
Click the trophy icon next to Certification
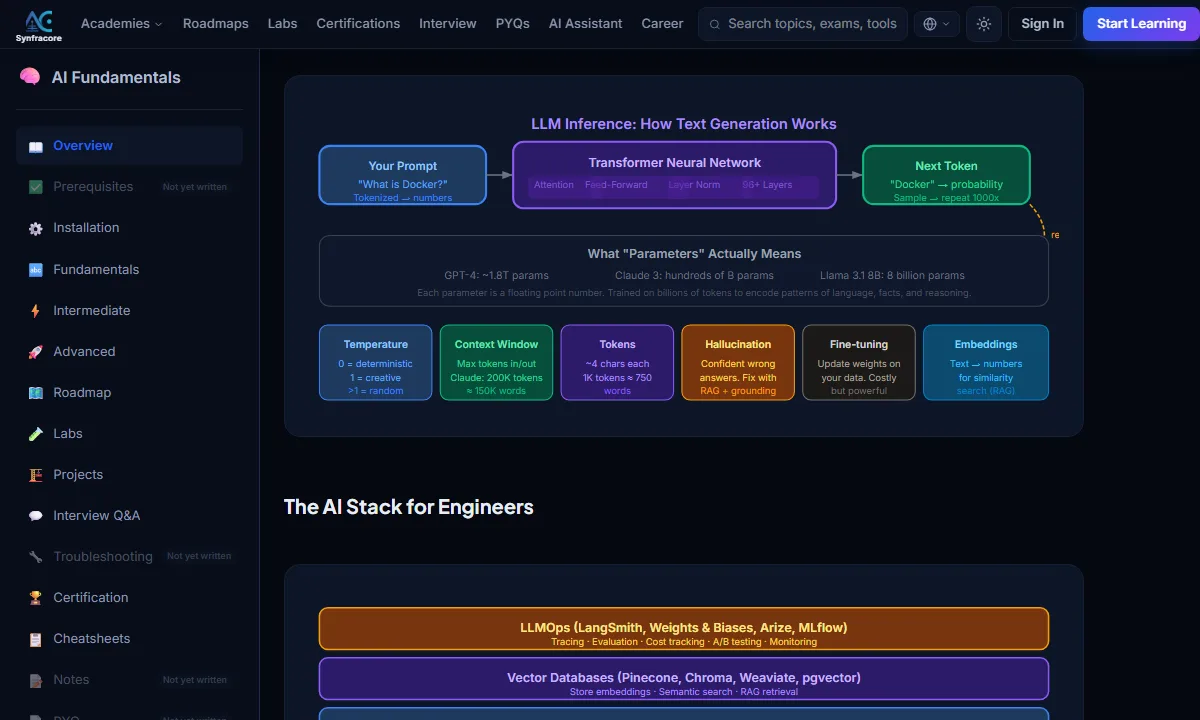36,598
